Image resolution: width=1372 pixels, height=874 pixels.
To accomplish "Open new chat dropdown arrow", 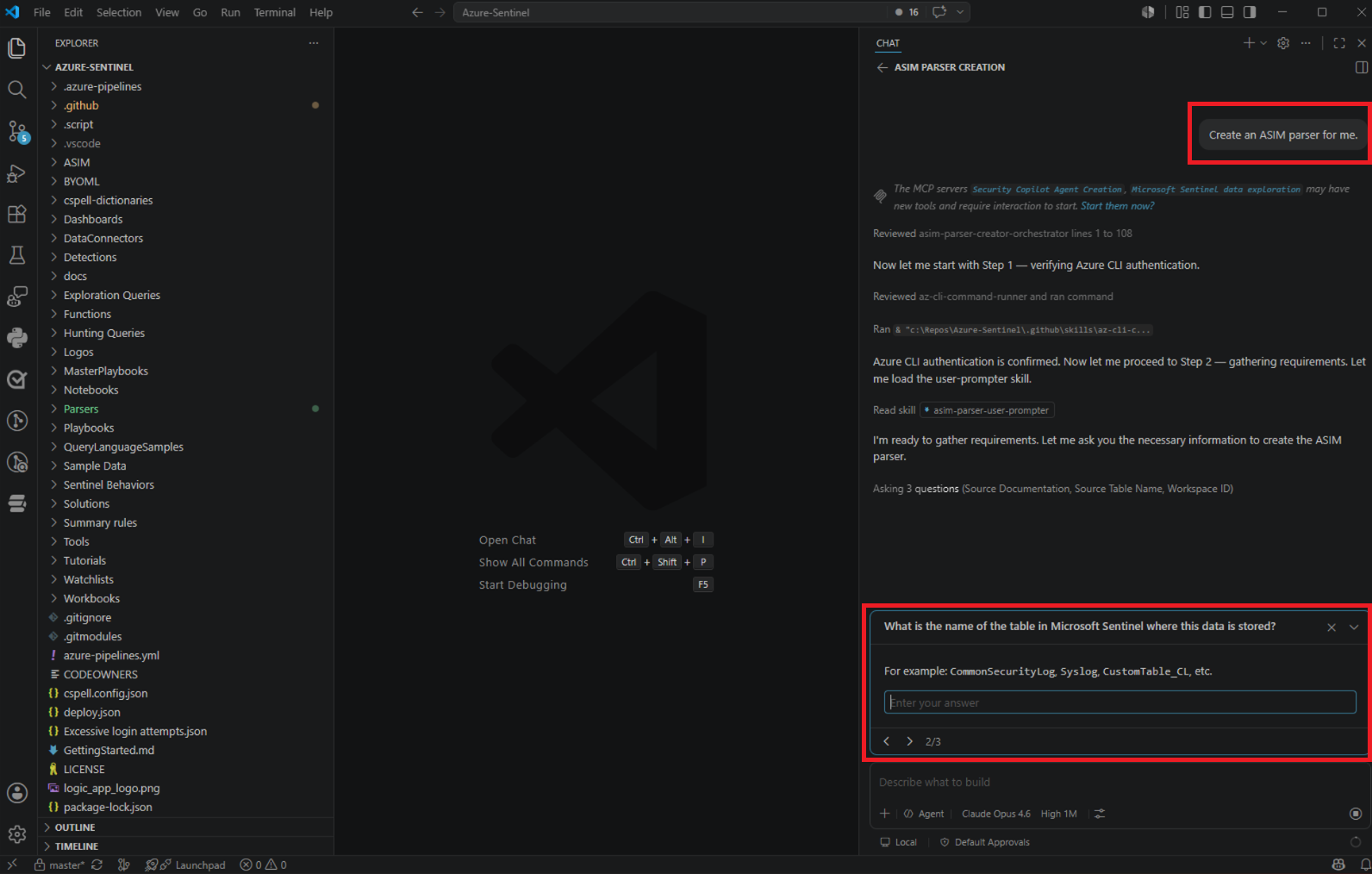I will point(1263,43).
